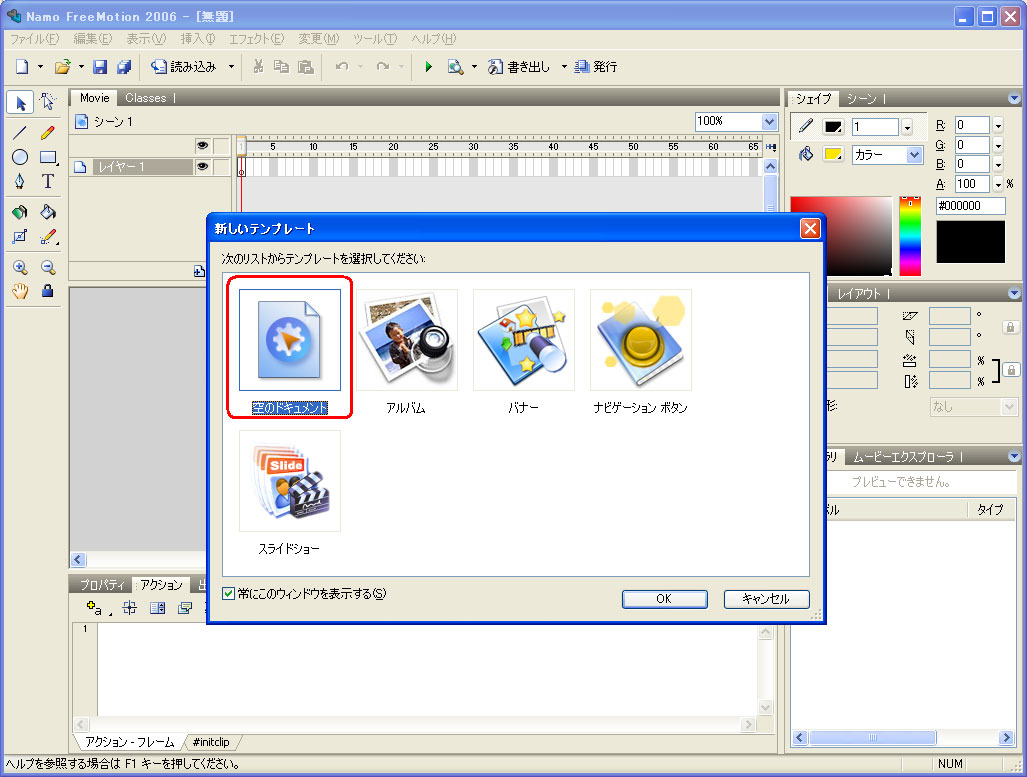
Task: Select the arrow selection tool
Action: click(x=20, y=102)
